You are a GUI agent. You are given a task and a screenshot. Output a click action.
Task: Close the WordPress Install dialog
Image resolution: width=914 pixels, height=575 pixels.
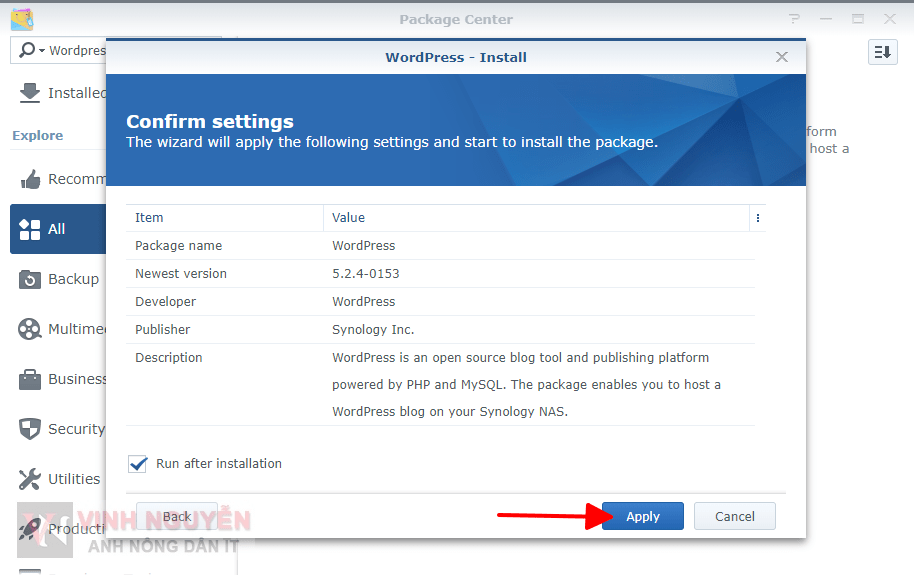(x=782, y=57)
